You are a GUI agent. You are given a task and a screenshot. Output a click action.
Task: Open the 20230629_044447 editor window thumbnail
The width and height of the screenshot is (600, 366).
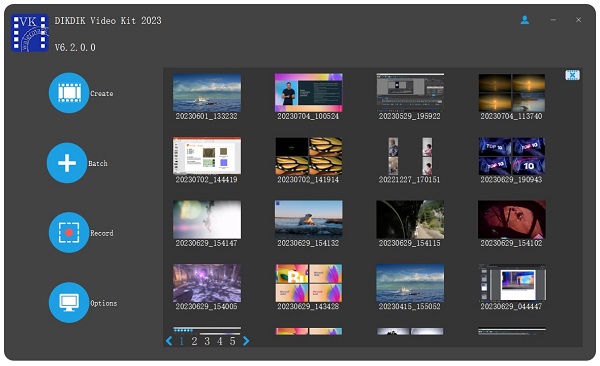(512, 283)
